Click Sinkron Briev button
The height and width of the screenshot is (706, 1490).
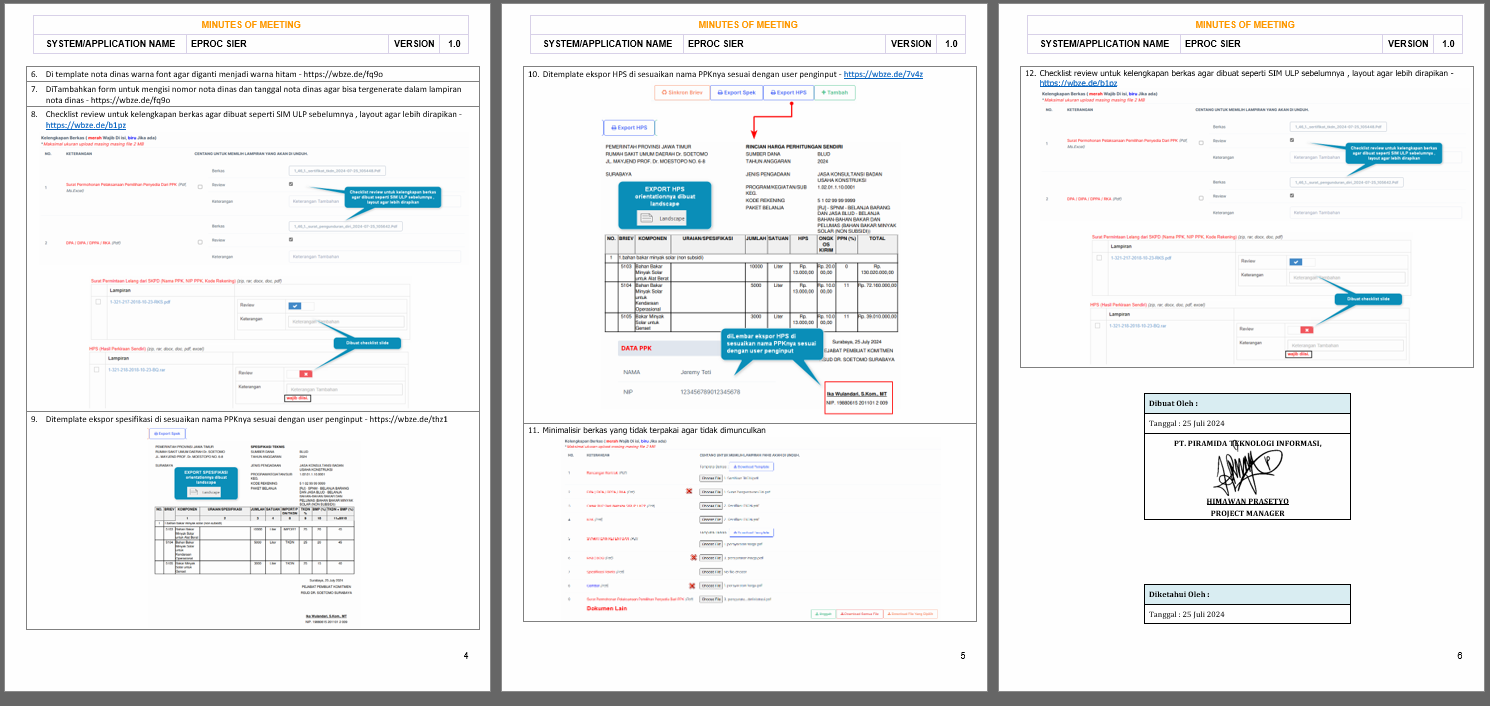682,92
